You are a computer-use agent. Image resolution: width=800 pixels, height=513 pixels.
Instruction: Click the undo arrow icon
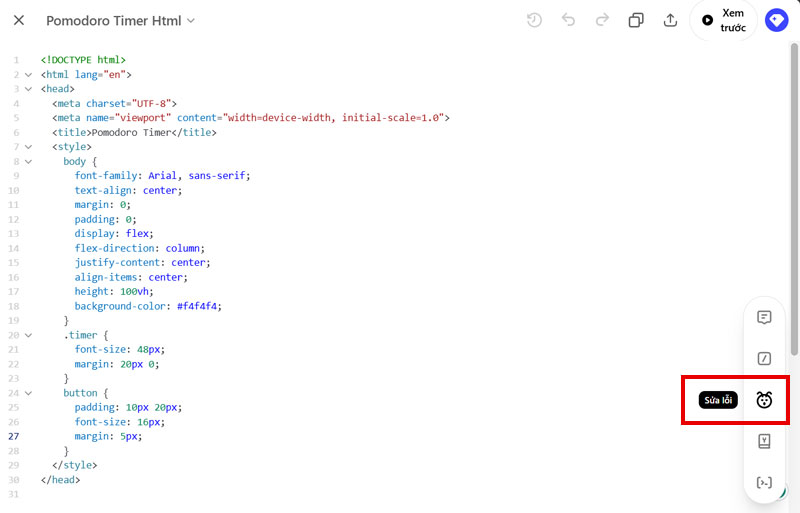tap(568, 20)
